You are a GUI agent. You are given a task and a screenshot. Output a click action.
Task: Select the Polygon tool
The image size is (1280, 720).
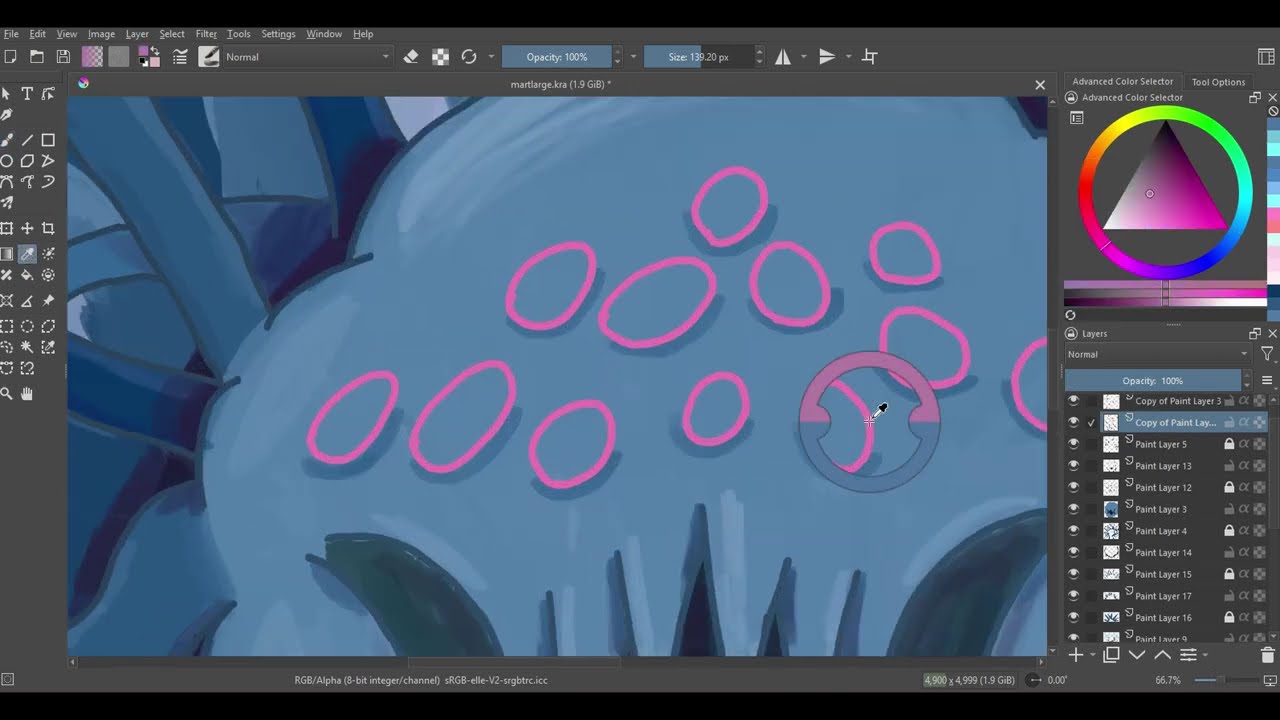(27, 161)
